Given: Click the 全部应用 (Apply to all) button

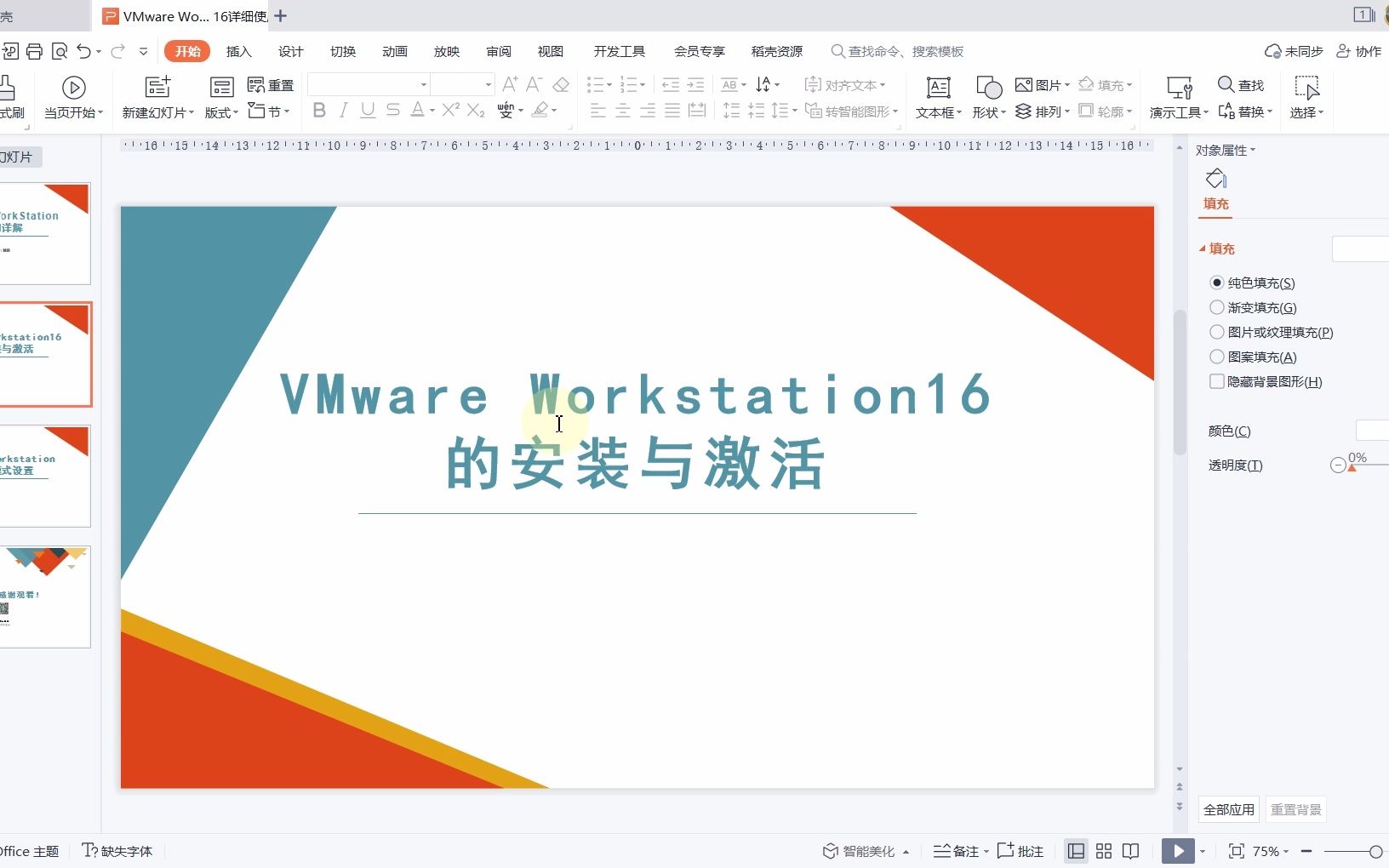Looking at the screenshot, I should click(x=1229, y=809).
